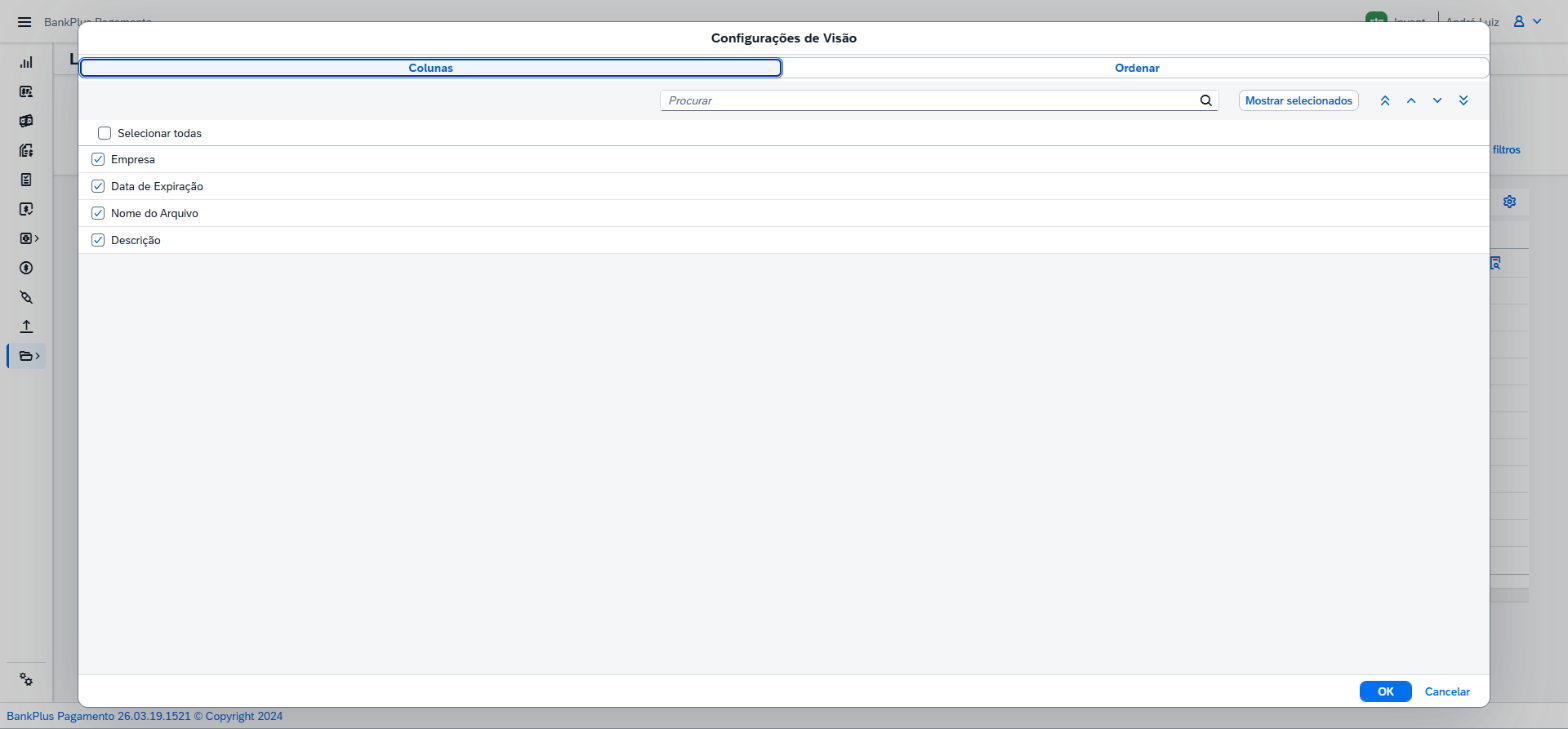1568x729 pixels.
Task: Uncheck the Nome do Arquivo checkbox
Action: [x=98, y=213]
